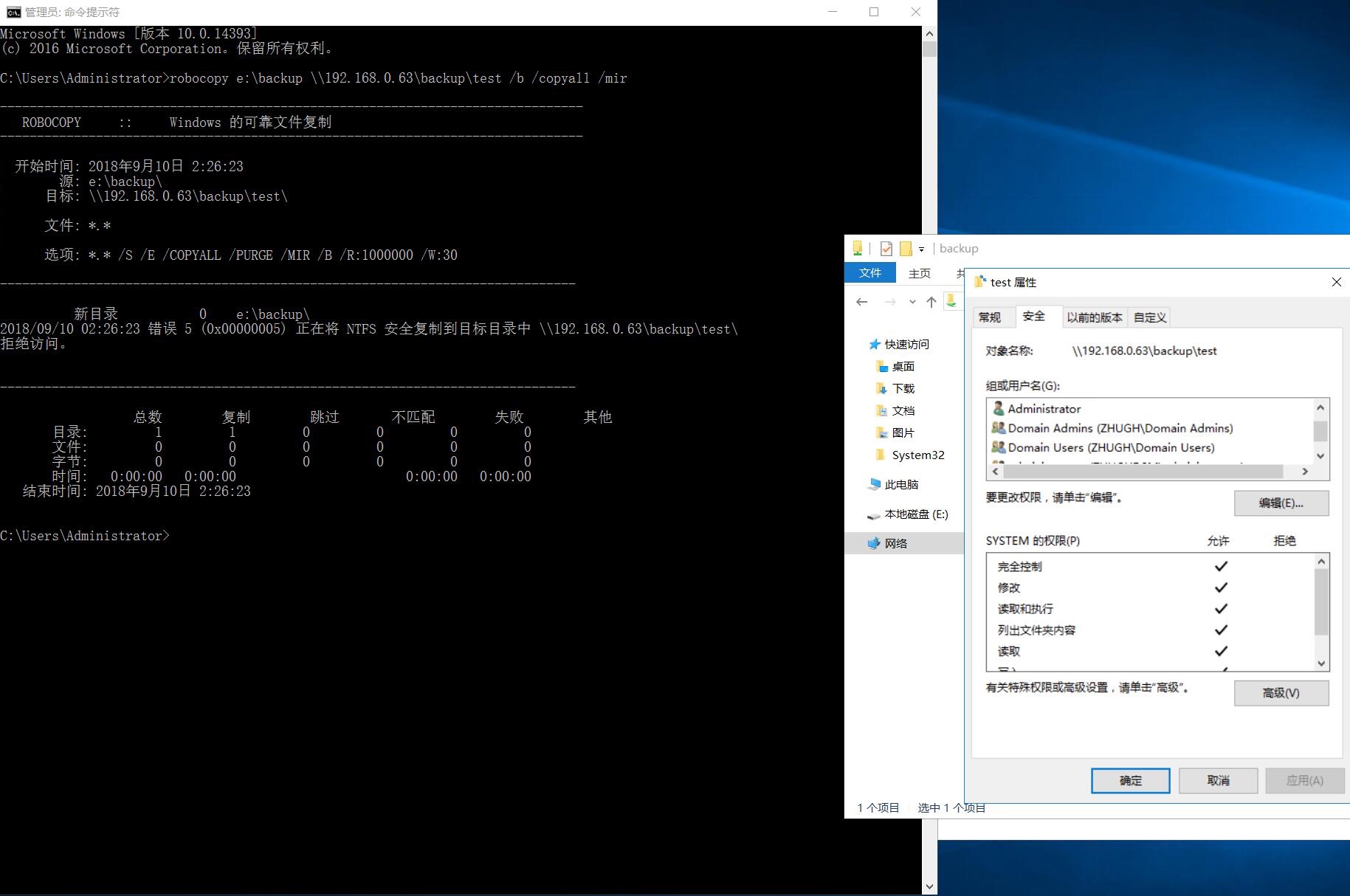Select 本地磁盘 (E:) in navigation pane

tap(916, 514)
